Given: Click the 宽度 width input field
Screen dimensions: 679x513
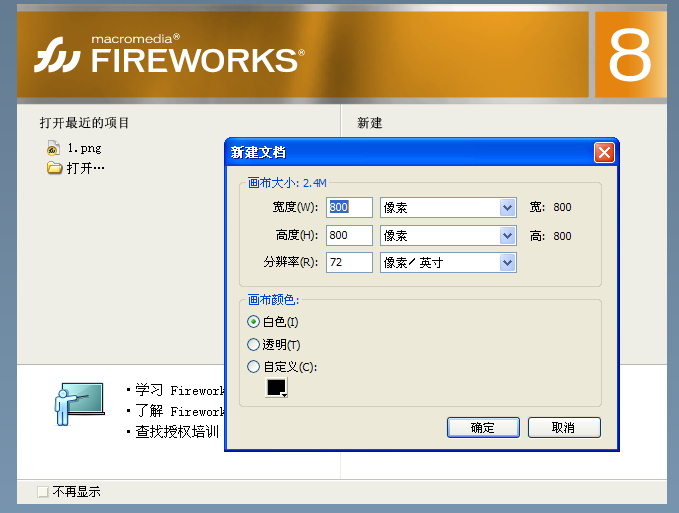Looking at the screenshot, I should point(349,207).
